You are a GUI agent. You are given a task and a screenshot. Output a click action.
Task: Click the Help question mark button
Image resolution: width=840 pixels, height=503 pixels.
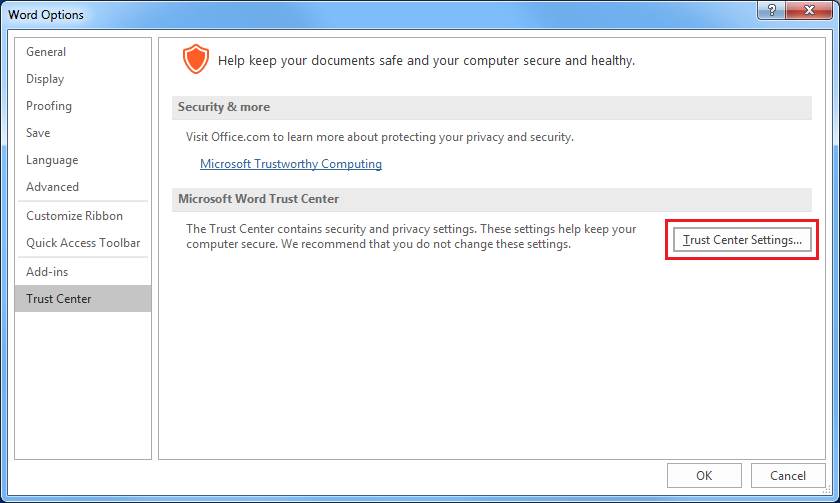click(771, 10)
